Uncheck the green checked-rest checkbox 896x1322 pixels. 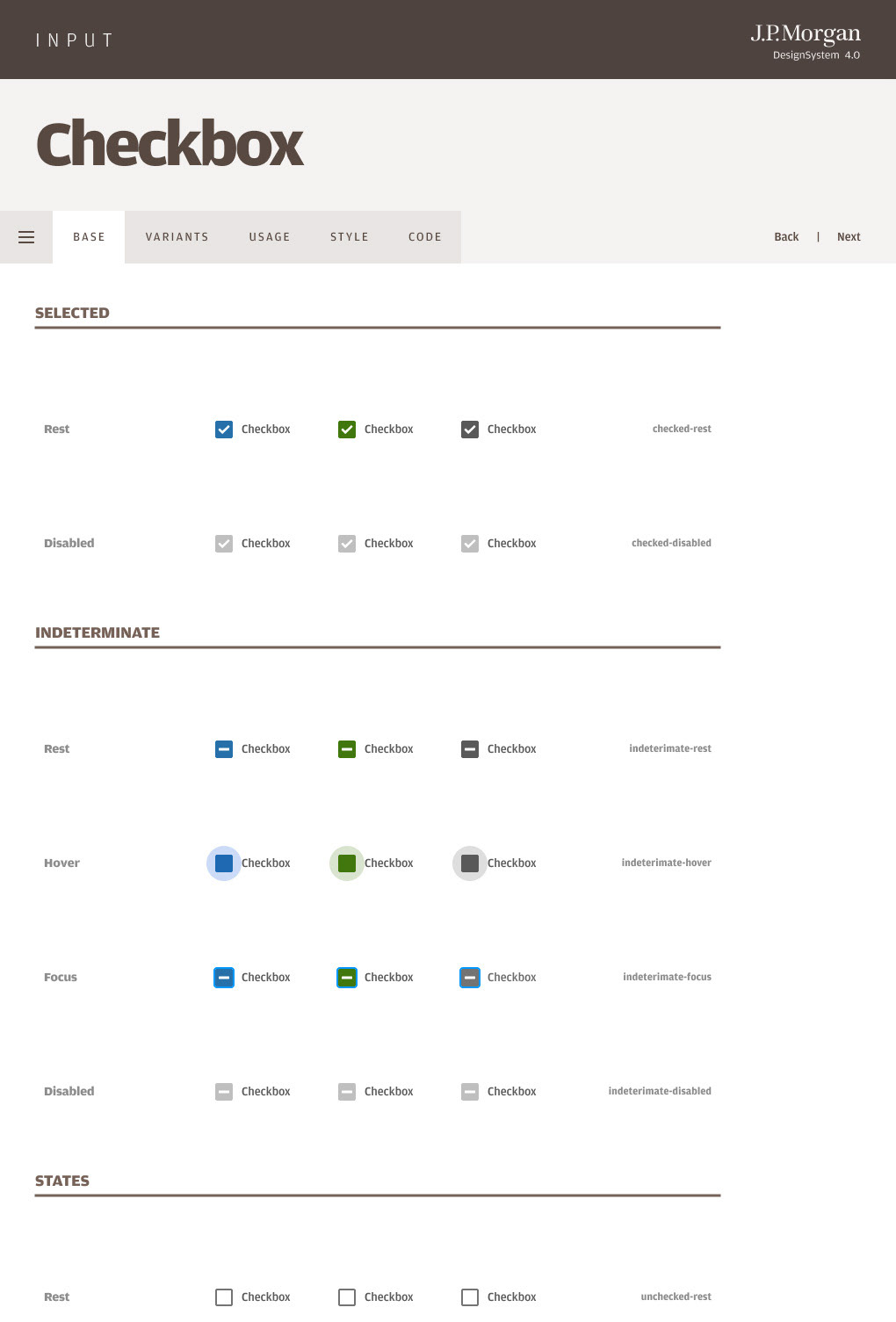[347, 430]
